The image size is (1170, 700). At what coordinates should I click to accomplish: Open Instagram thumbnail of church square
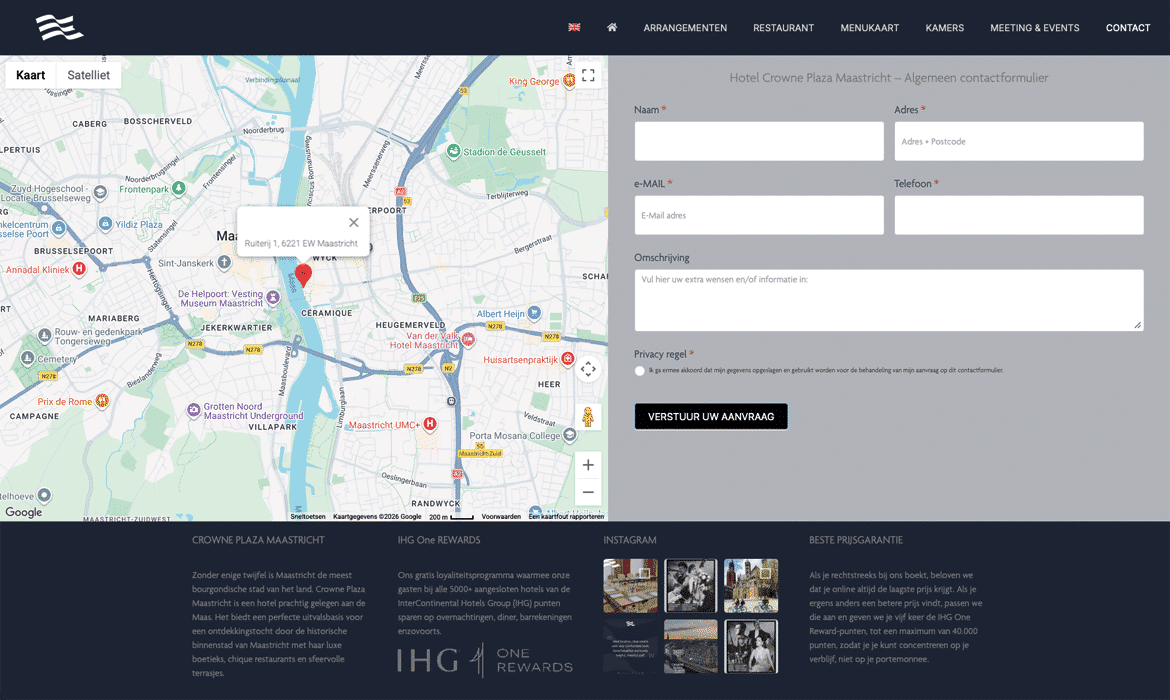point(751,586)
